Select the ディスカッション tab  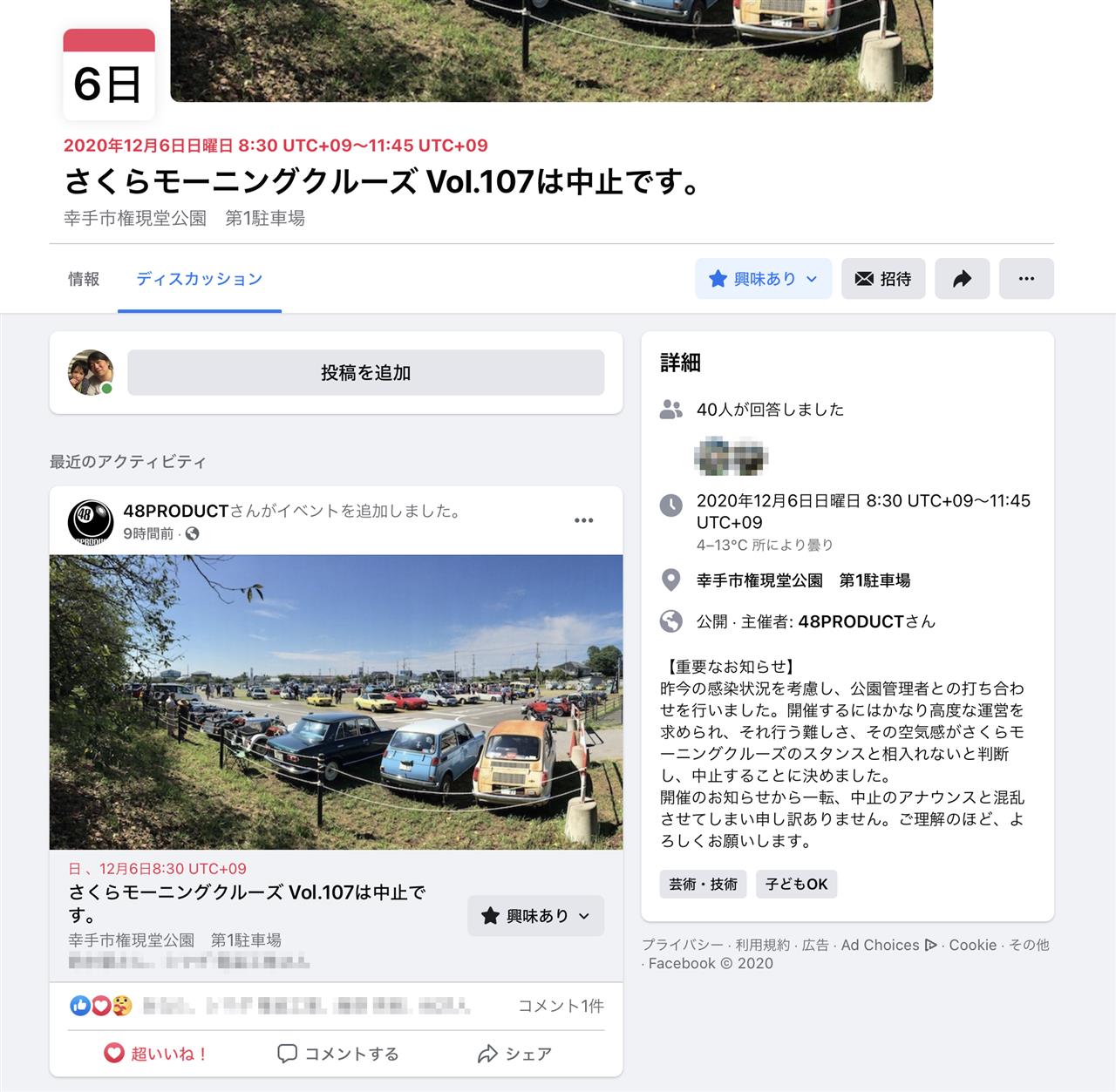pos(200,279)
